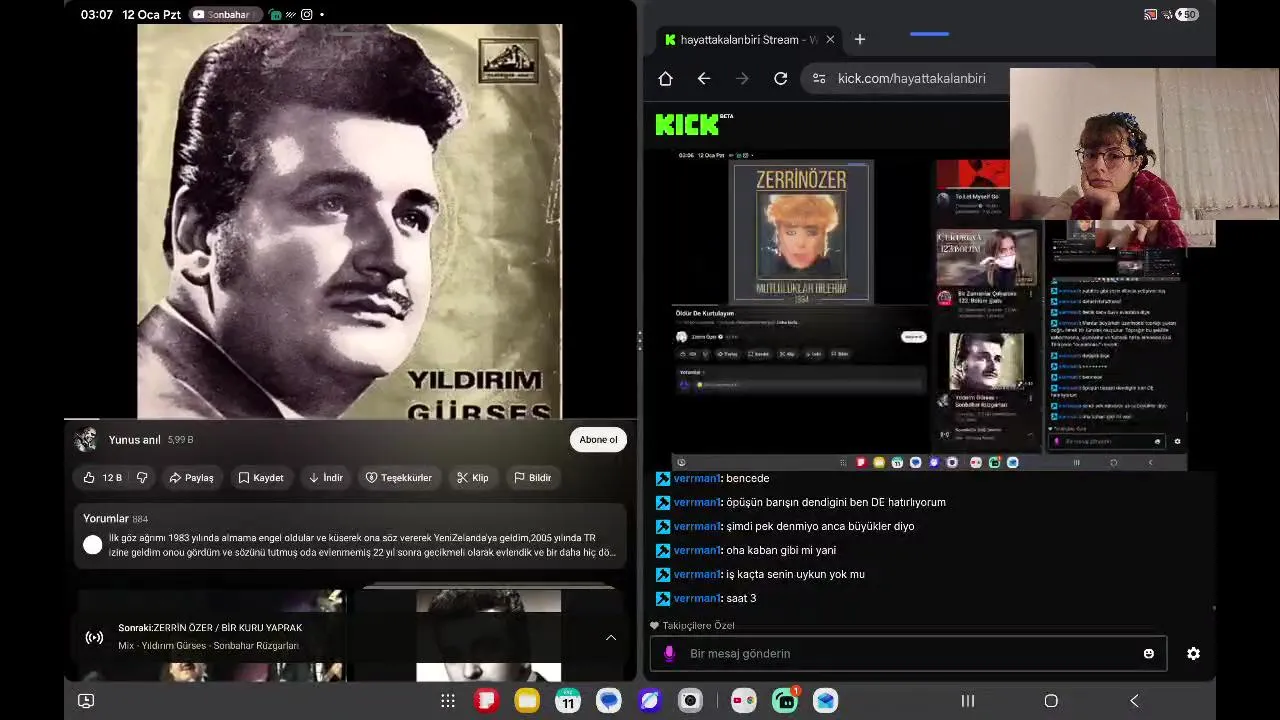This screenshot has width=1280, height=720.
Task: Open site settings icon in address bar
Action: (819, 78)
